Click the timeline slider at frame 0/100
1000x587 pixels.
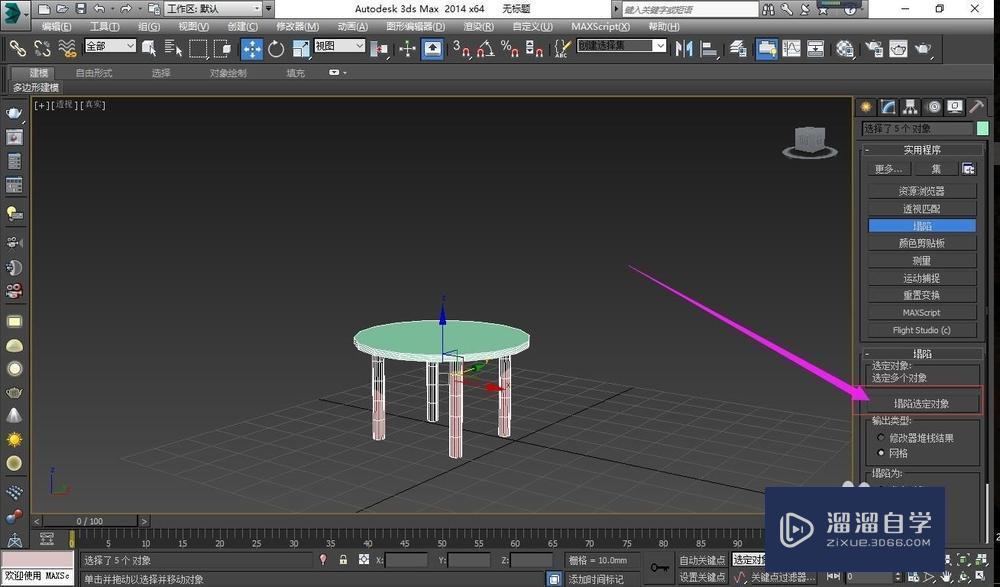click(x=90, y=521)
